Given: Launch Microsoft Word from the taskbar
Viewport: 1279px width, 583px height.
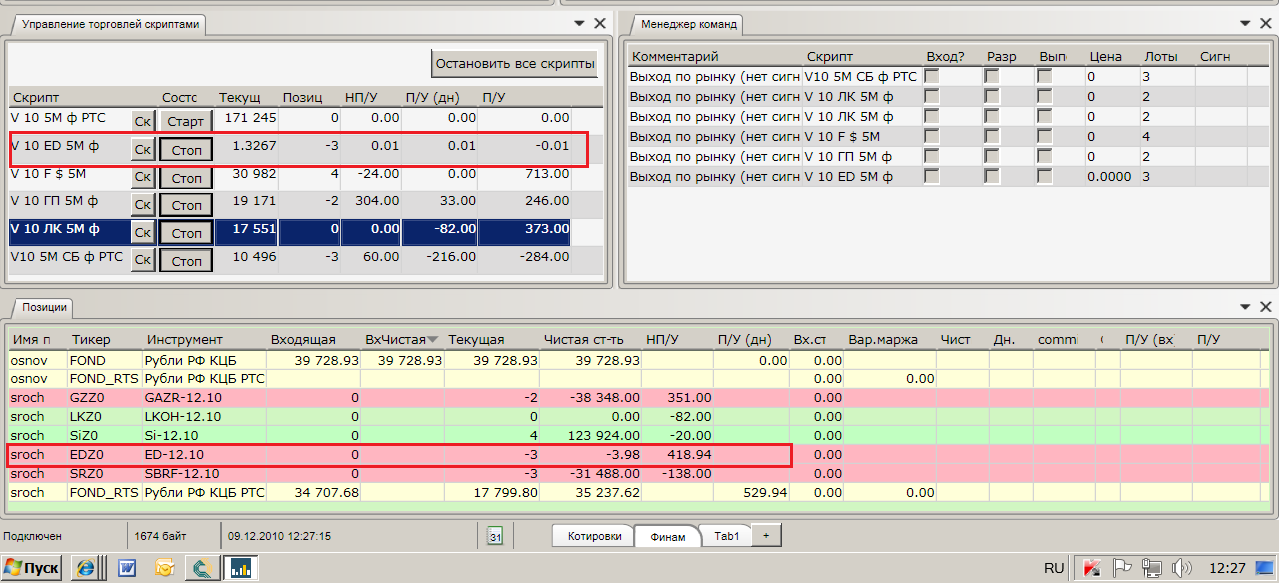Looking at the screenshot, I should 127,568.
